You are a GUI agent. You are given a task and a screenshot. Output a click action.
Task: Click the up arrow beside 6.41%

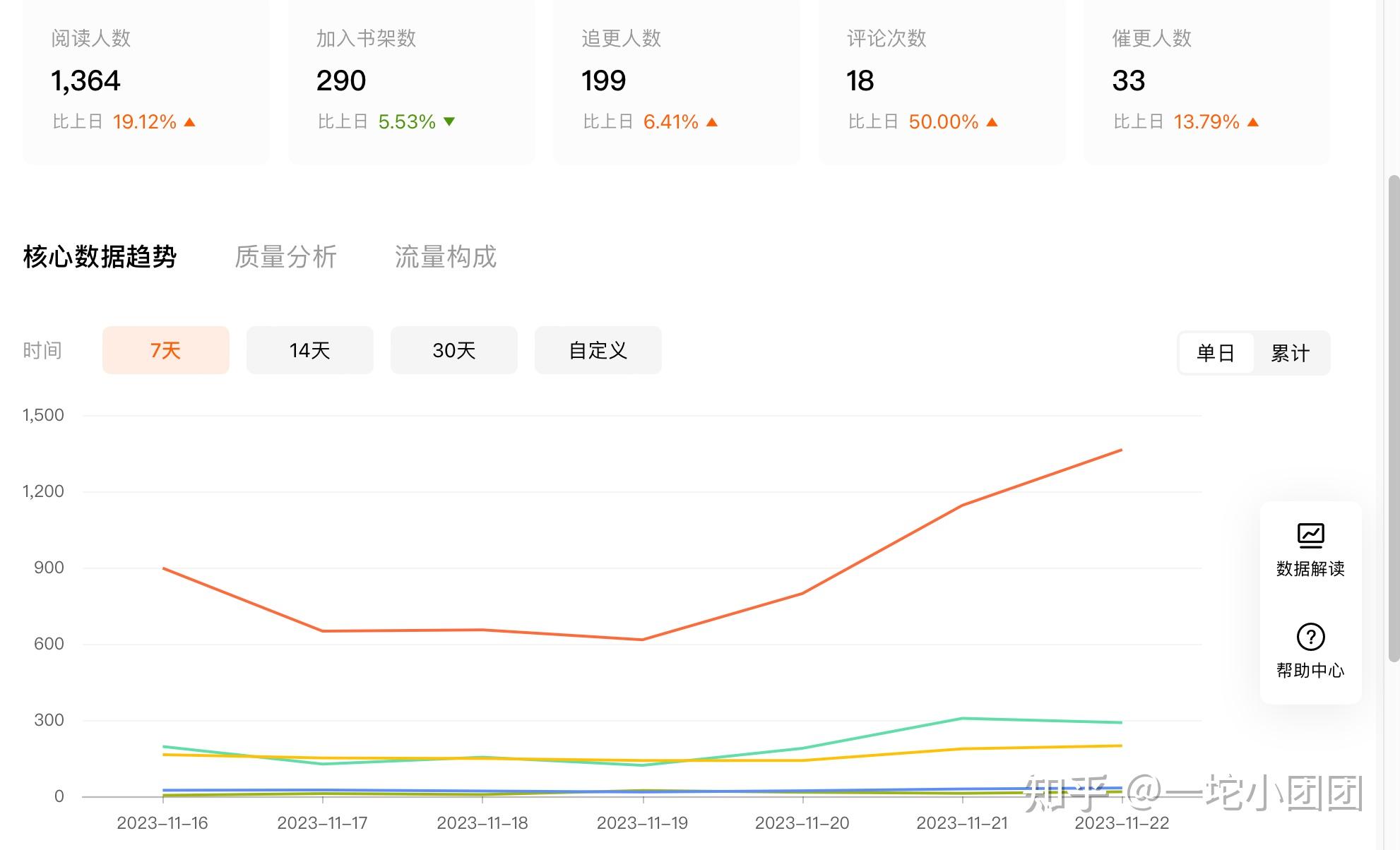(712, 122)
